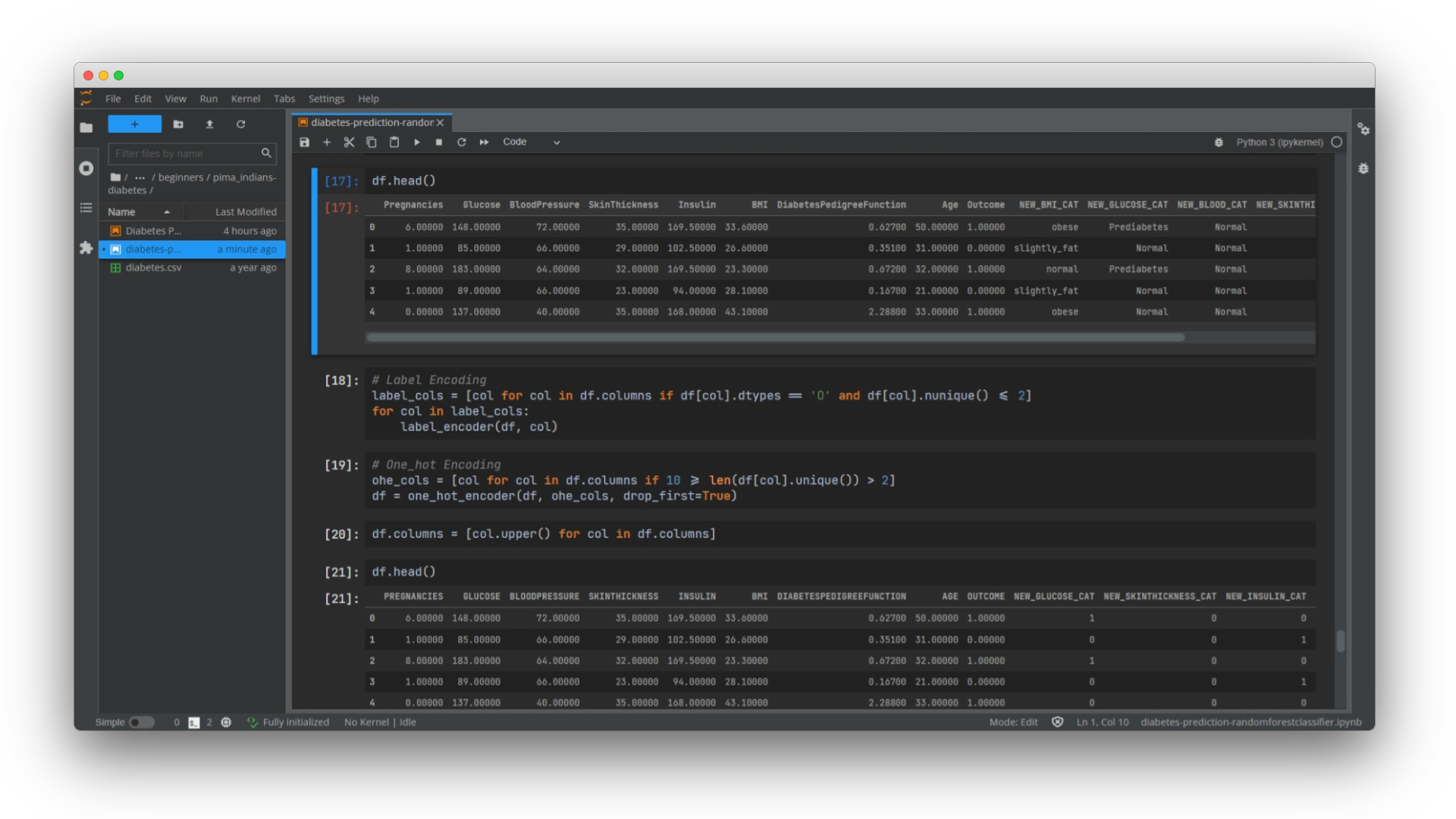Click the fast-forward playback control
1456x819 pixels.
pos(483,141)
